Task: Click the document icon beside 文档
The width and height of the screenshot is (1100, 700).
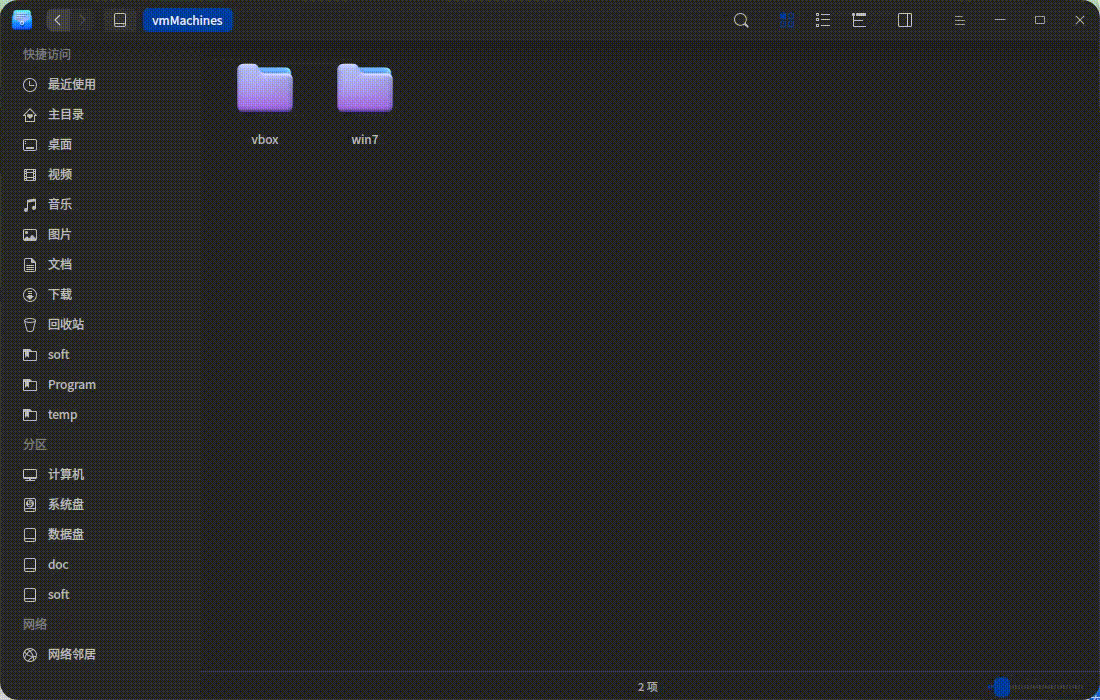Action: point(29,265)
